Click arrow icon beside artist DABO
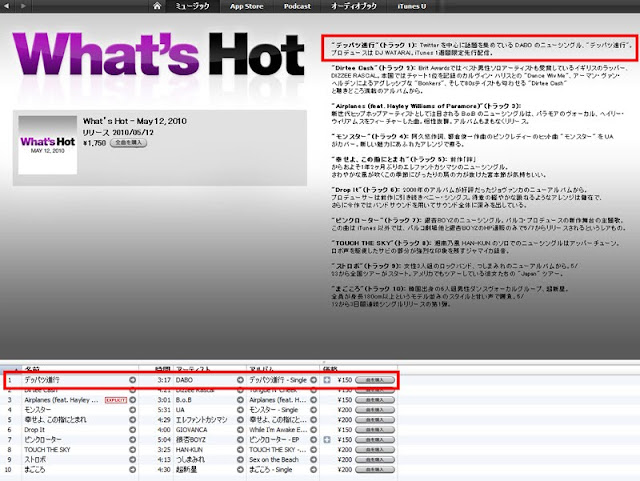Screen dimensions: 640x481 tap(240, 380)
